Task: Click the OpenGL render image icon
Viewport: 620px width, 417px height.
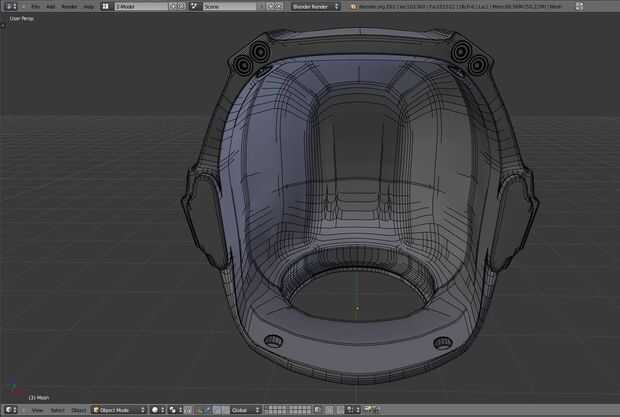Action: pyautogui.click(x=367, y=410)
